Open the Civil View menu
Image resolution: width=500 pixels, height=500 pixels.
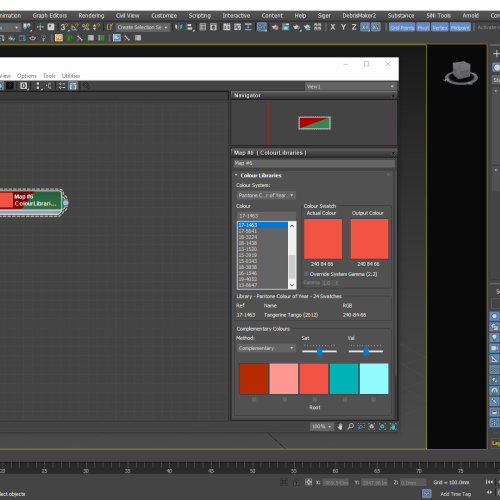coord(127,15)
